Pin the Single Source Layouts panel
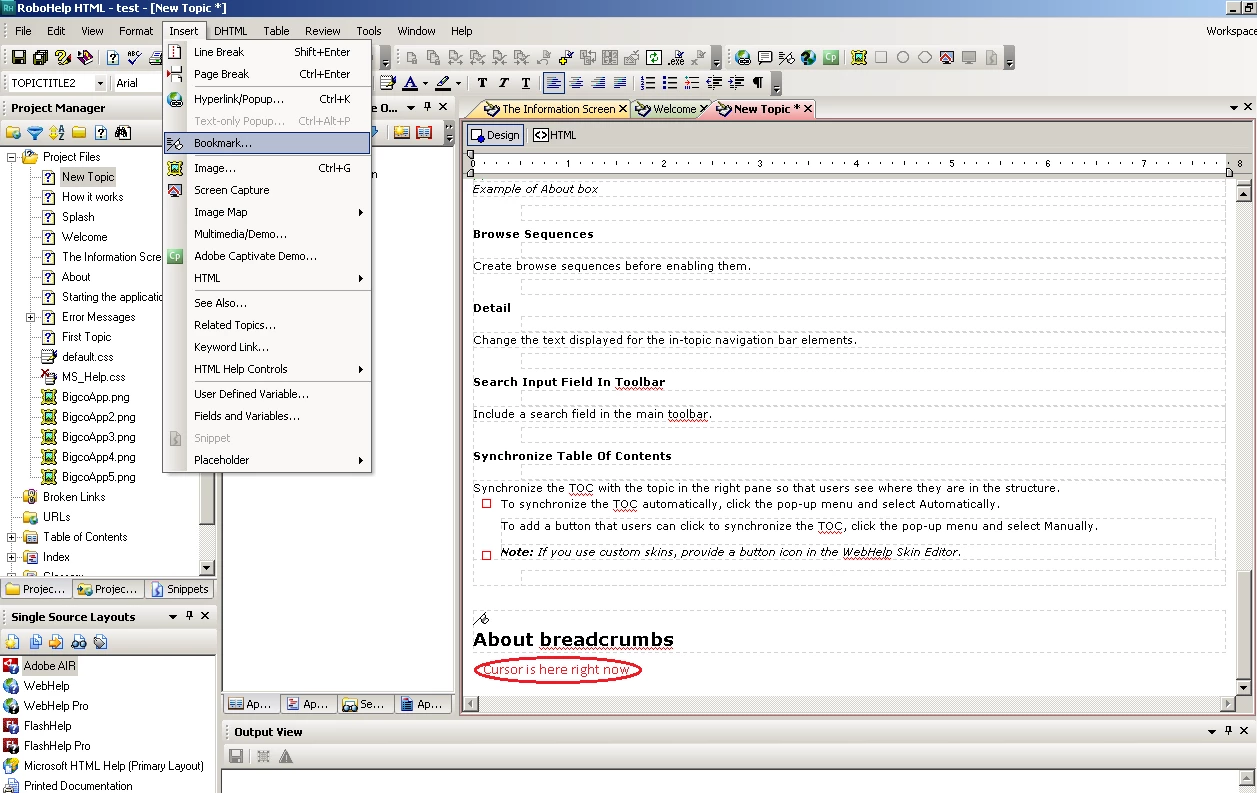Viewport: 1257px width, 793px height. [191, 617]
